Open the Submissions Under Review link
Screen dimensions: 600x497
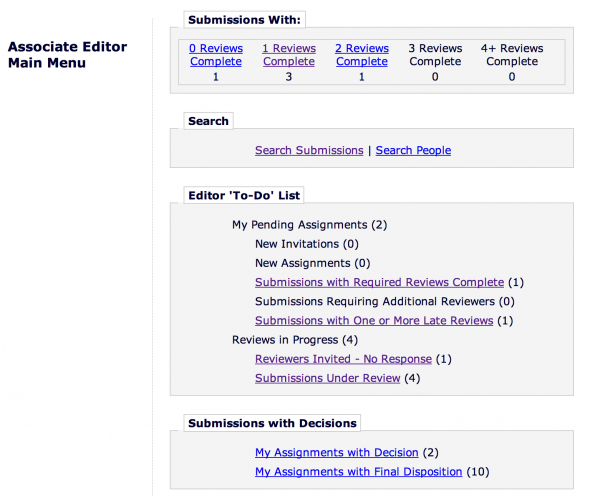[327, 377]
